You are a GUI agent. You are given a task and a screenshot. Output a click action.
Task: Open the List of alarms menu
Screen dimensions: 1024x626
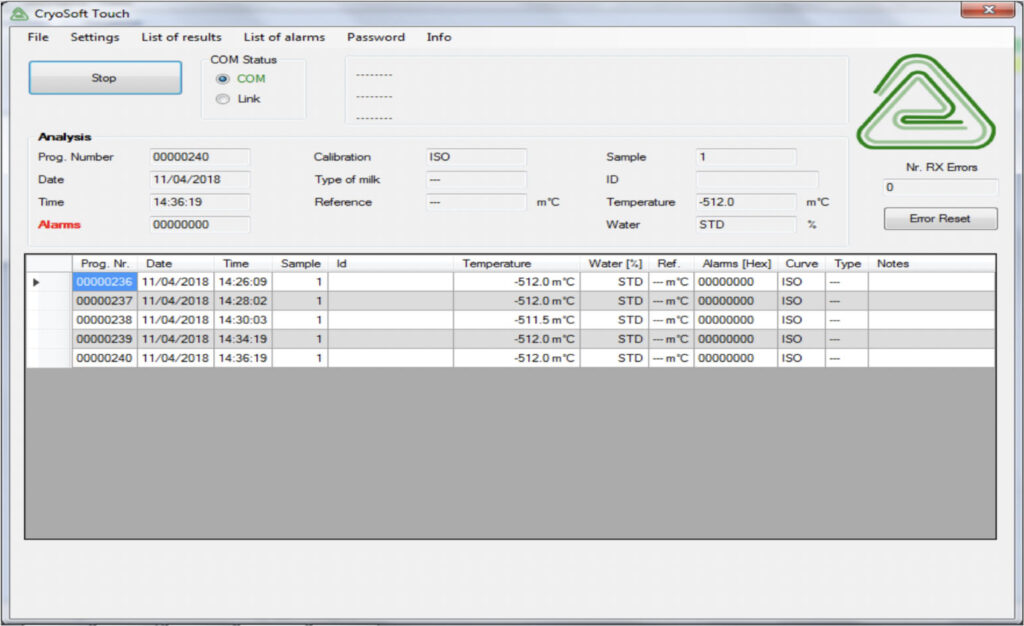[284, 37]
